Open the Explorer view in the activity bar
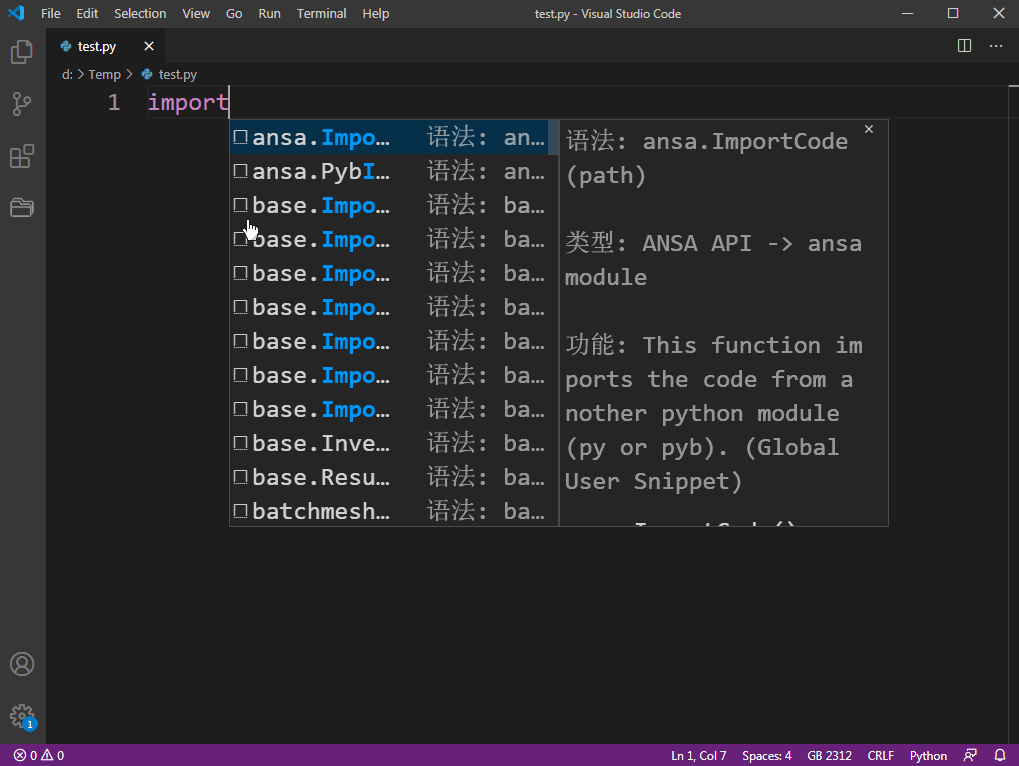This screenshot has width=1019, height=766. 21,52
